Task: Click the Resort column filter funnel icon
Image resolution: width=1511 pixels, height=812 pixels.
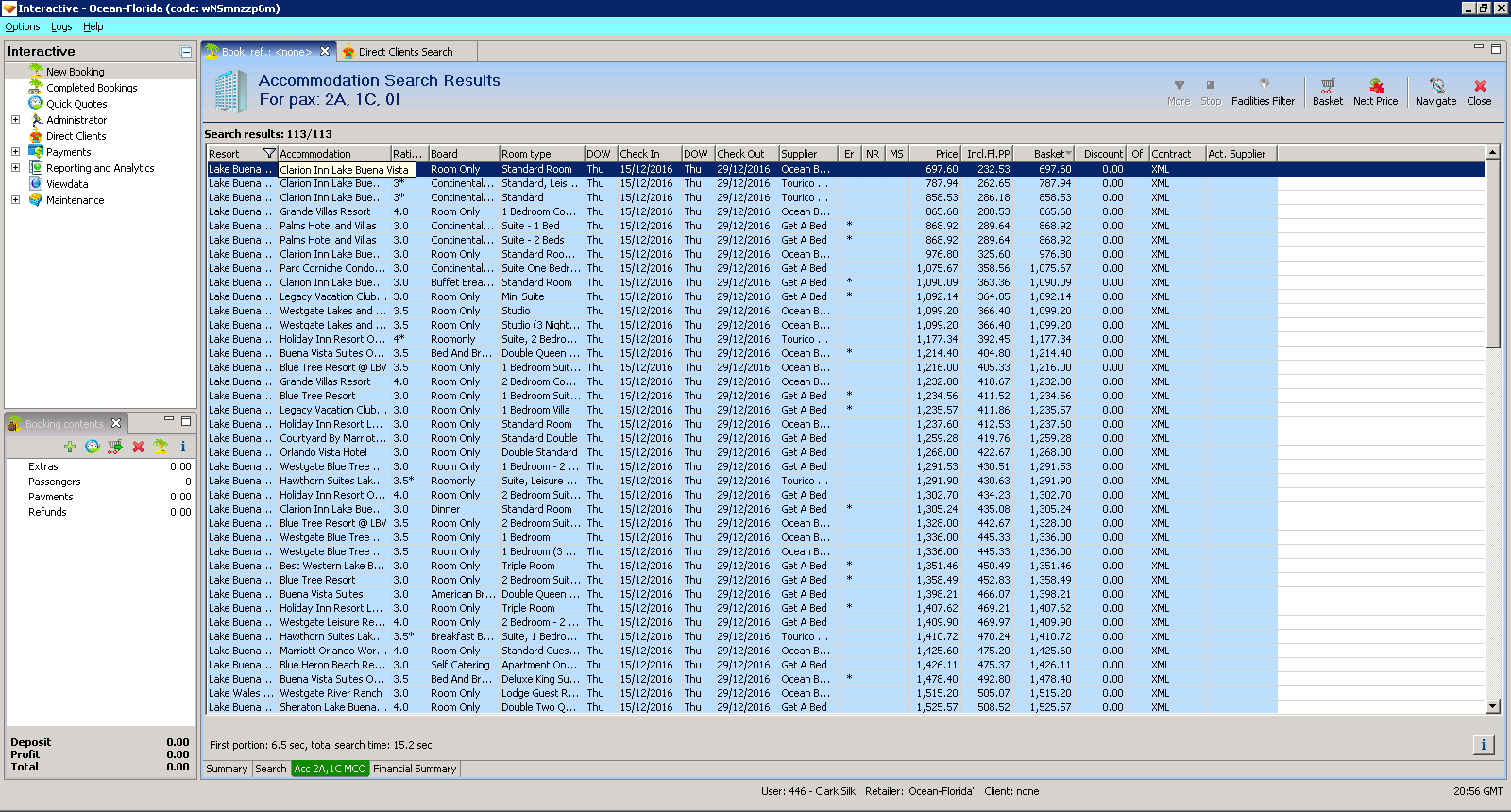Action: [269, 153]
